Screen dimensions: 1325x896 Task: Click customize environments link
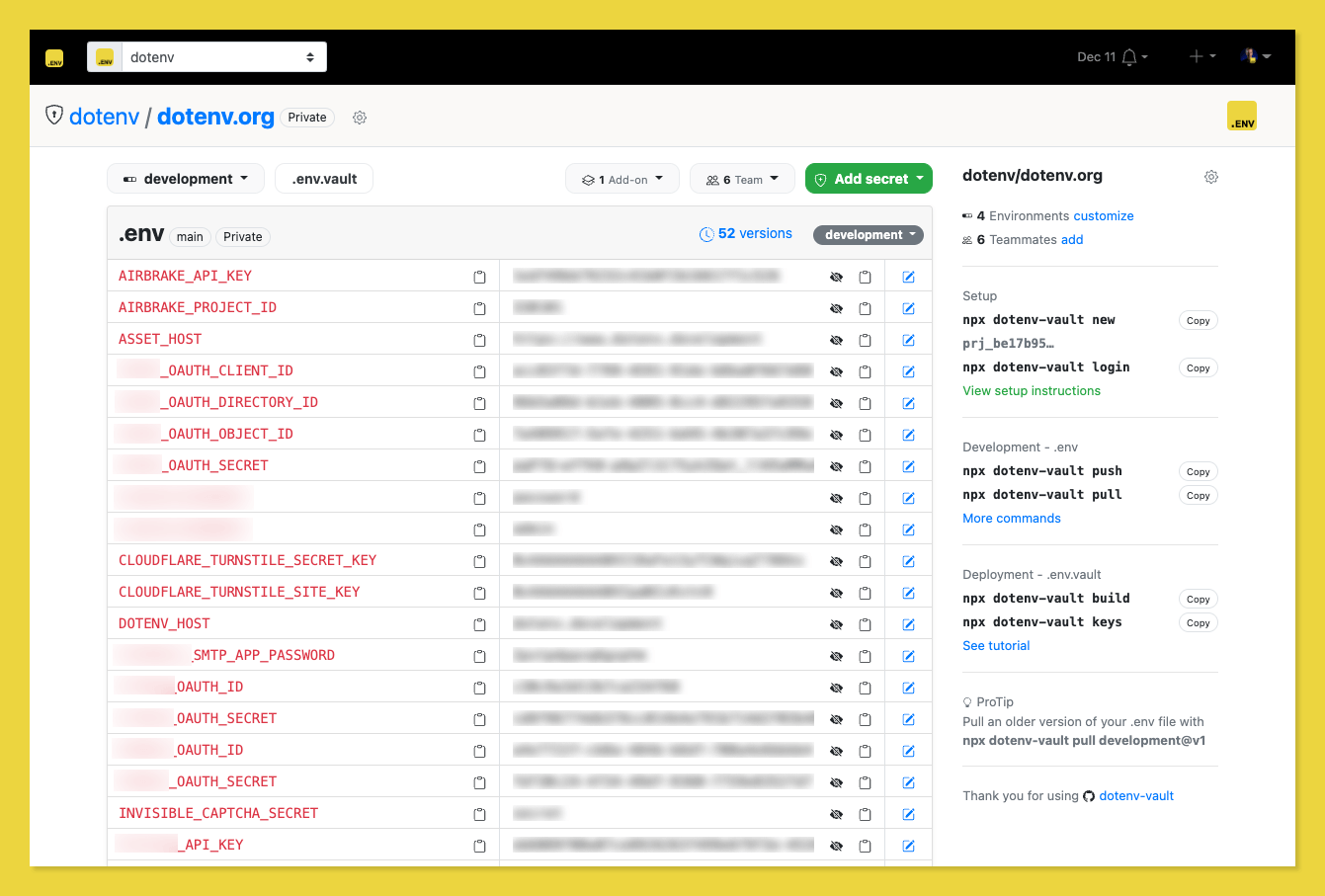tap(1104, 216)
